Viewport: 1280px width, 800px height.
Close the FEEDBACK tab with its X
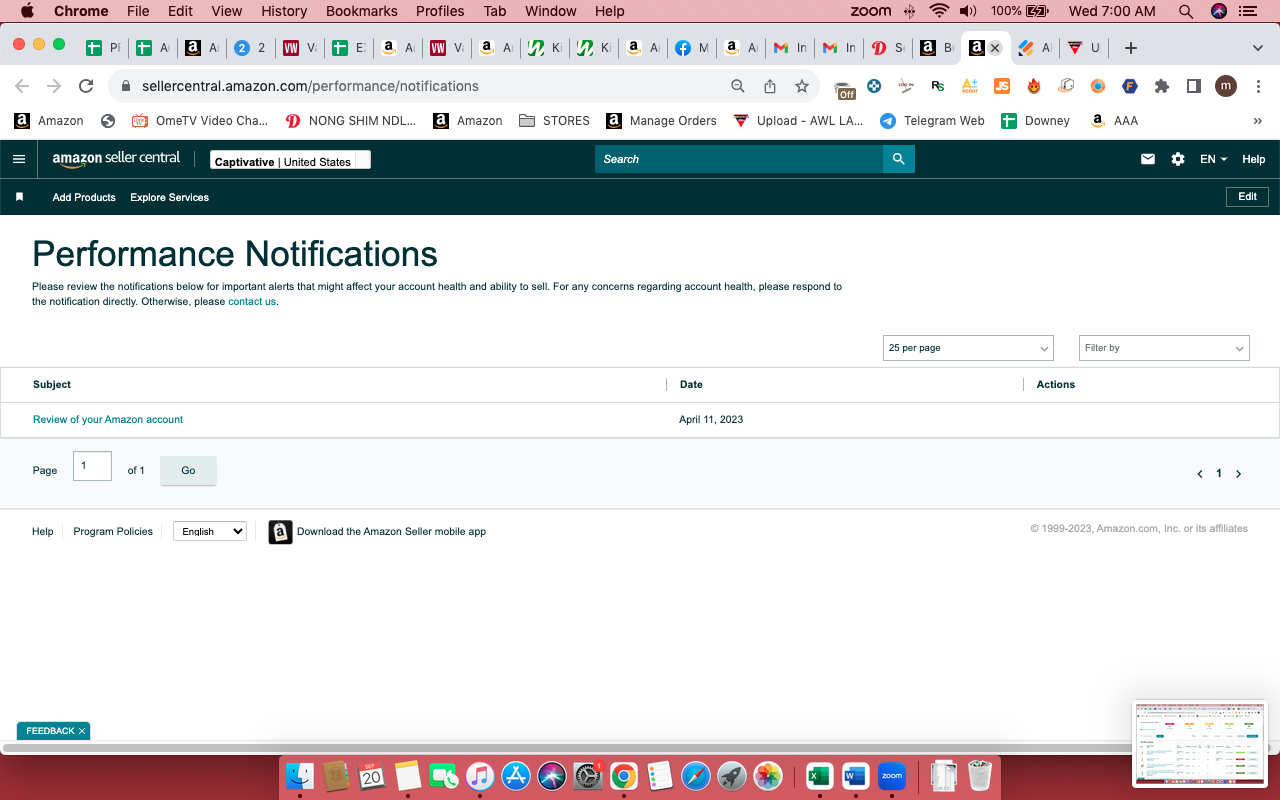(82, 731)
